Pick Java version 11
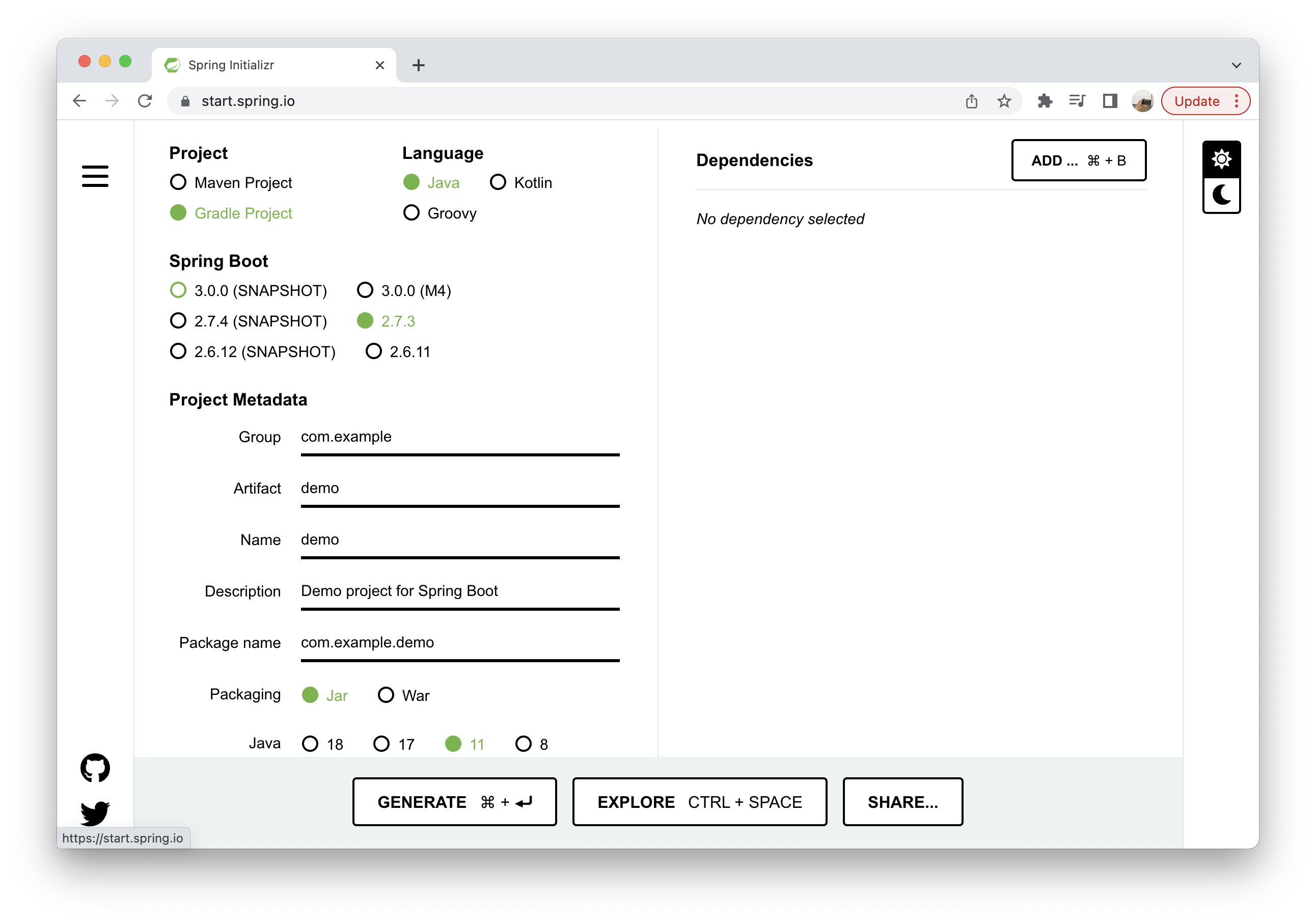 click(x=465, y=744)
